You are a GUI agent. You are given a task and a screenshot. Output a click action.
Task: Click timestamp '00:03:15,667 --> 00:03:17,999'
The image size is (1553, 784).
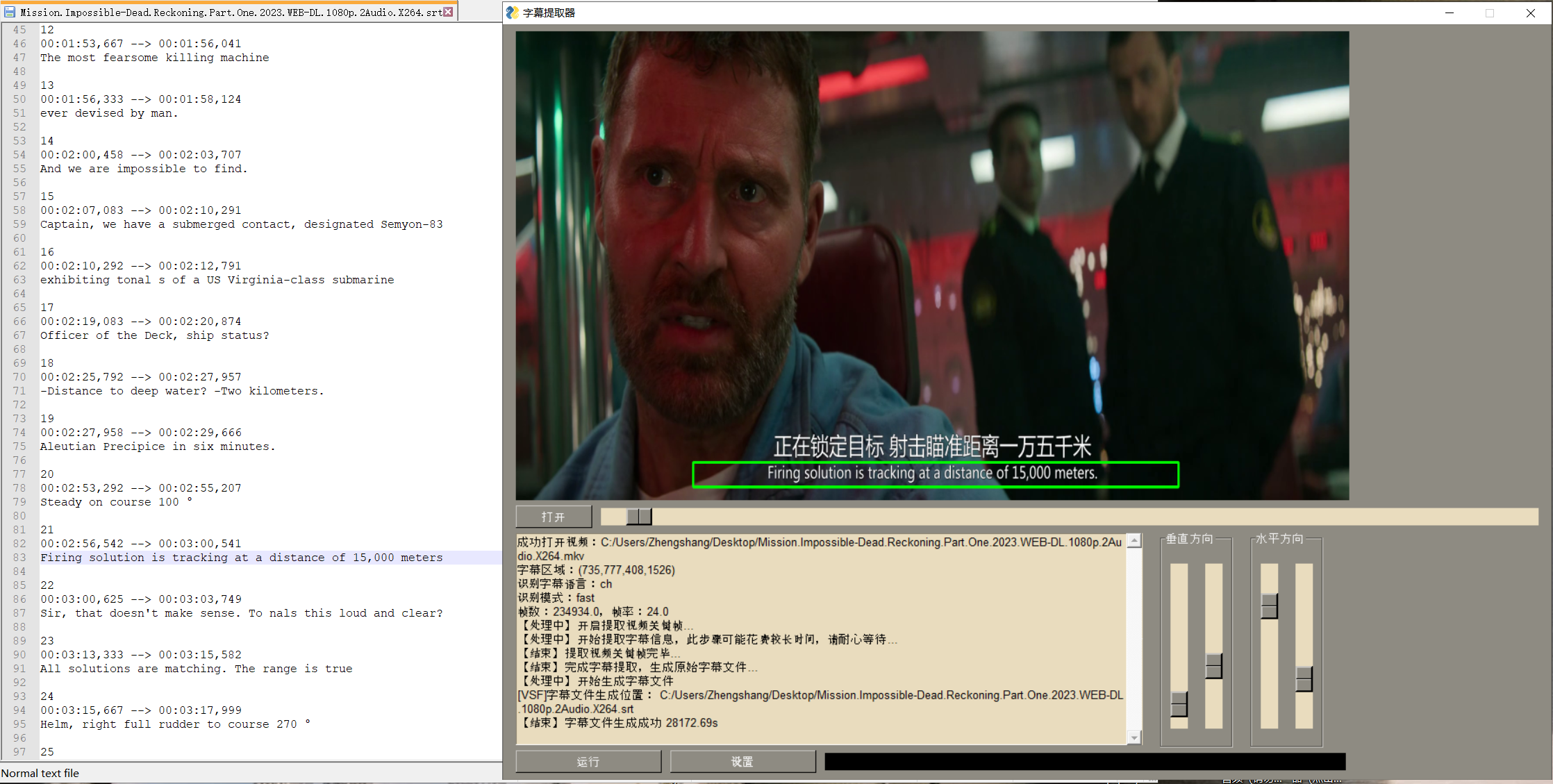tap(141, 710)
